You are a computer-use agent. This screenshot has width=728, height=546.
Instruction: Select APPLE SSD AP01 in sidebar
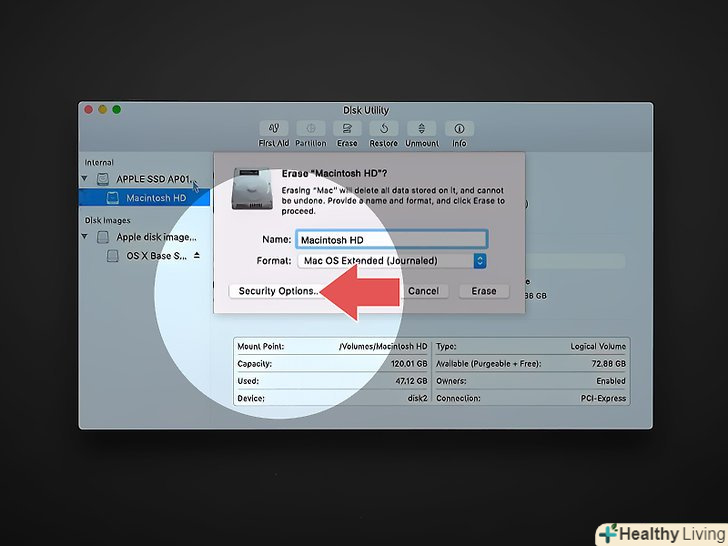pos(144,179)
